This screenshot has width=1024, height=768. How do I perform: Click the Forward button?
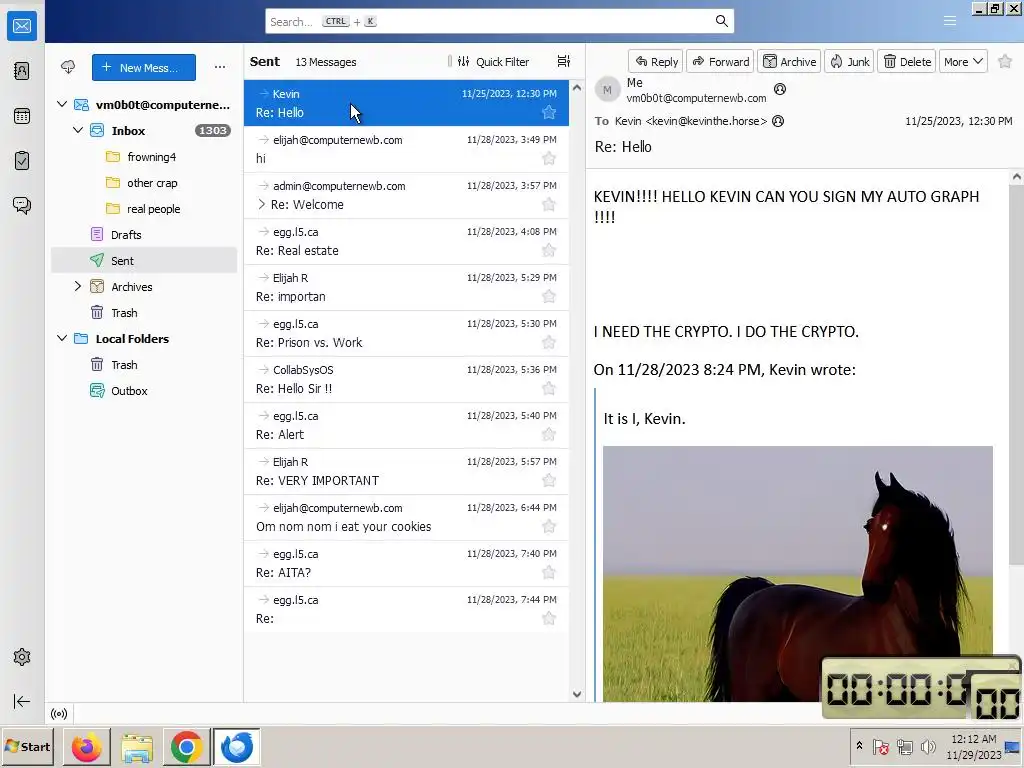click(x=720, y=61)
